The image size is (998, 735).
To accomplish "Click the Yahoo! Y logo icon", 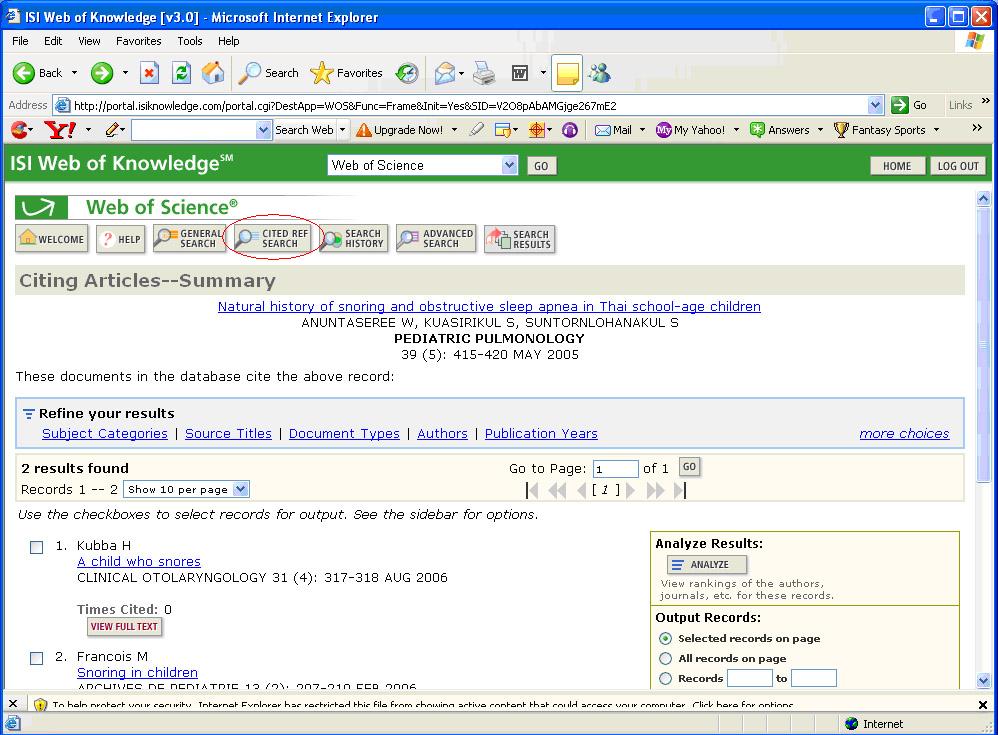I will 60,130.
